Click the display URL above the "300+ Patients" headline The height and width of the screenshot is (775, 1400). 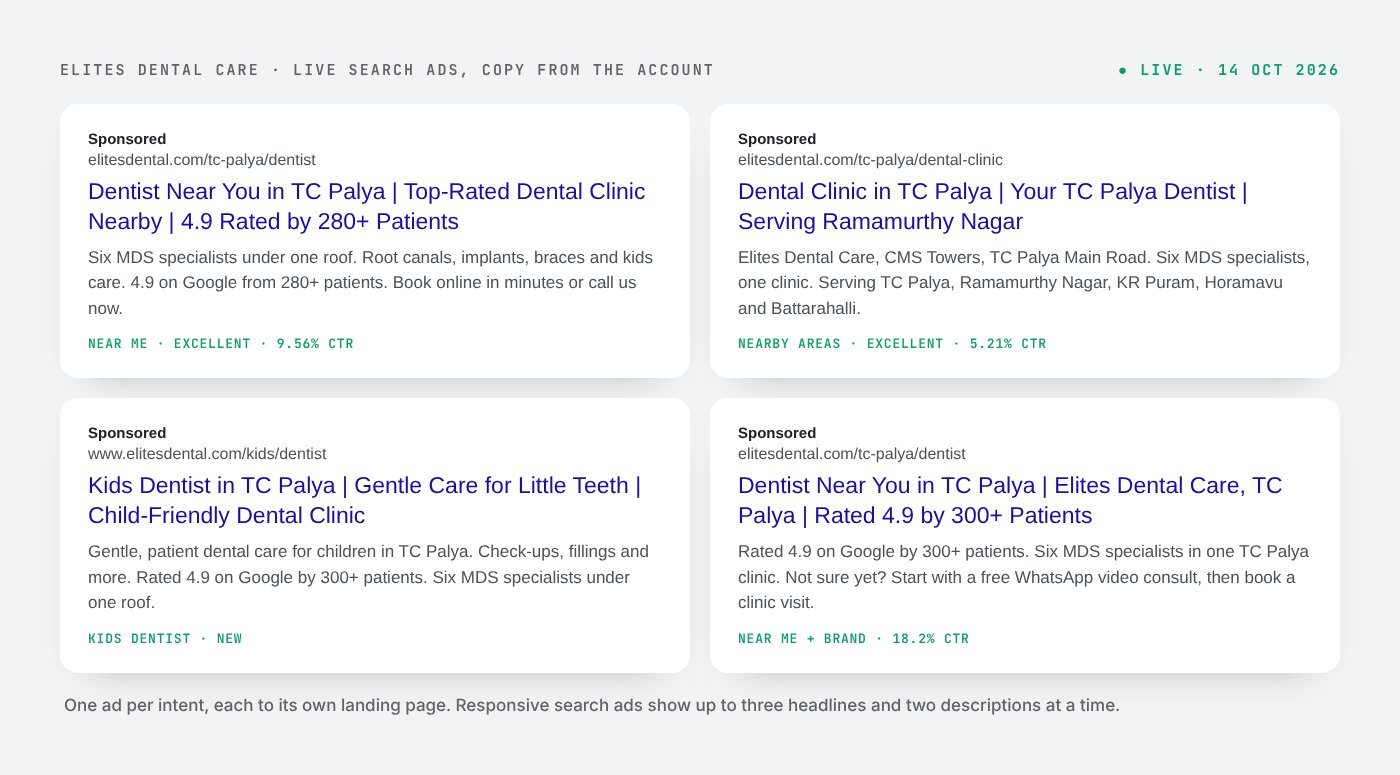tap(852, 454)
